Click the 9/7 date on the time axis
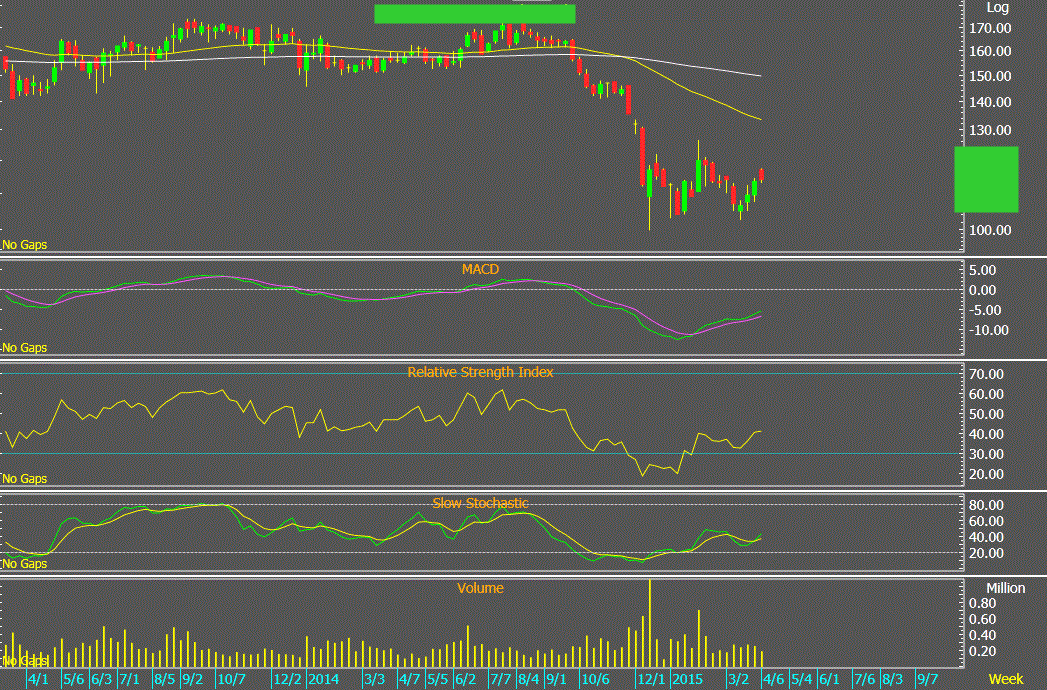1047x690 pixels. click(927, 679)
